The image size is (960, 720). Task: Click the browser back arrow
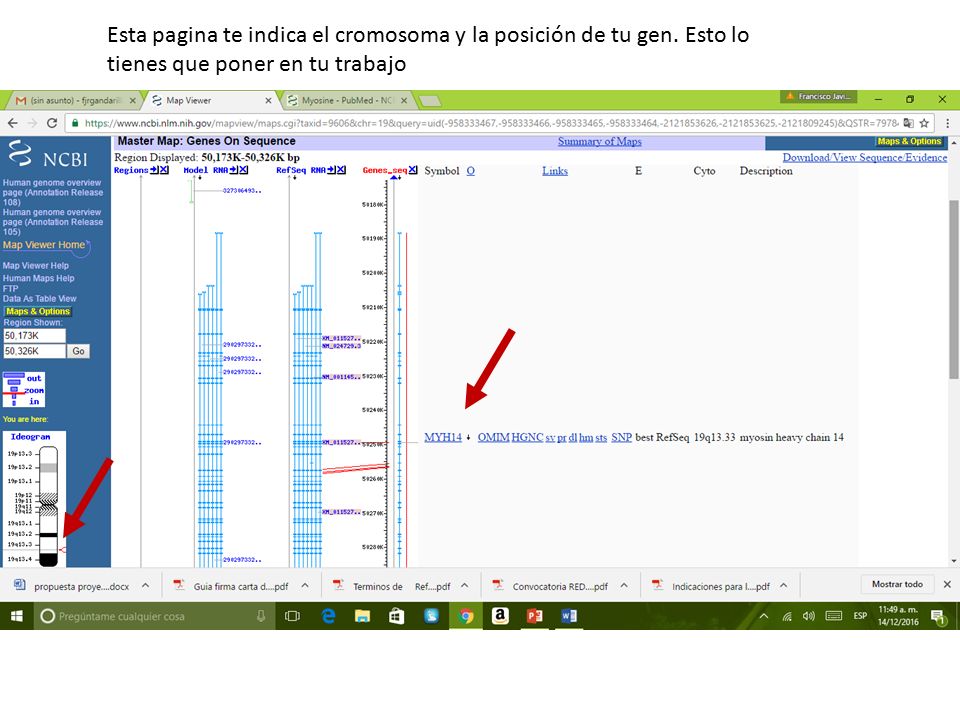(13, 123)
